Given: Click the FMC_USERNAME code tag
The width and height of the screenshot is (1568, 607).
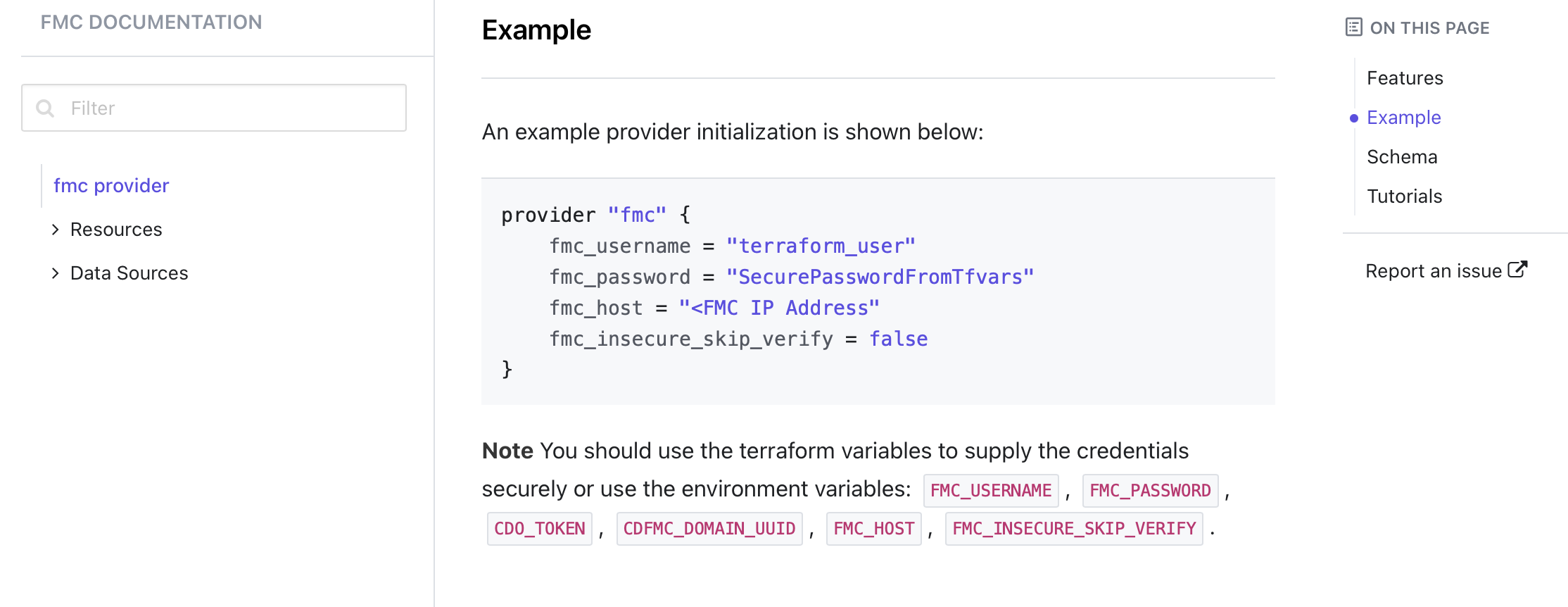Looking at the screenshot, I should tap(991, 491).
